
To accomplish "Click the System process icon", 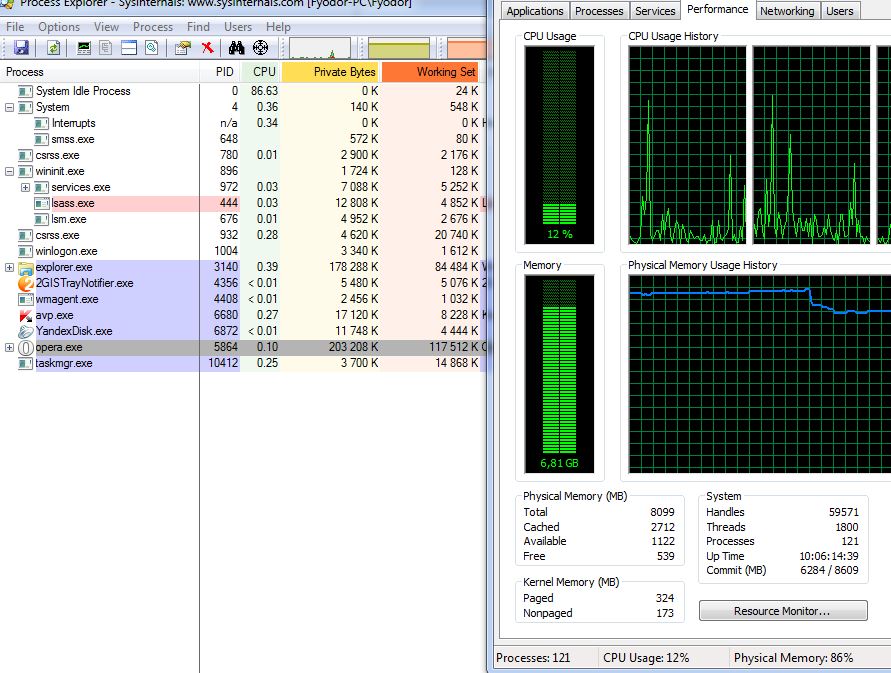I will tap(26, 107).
